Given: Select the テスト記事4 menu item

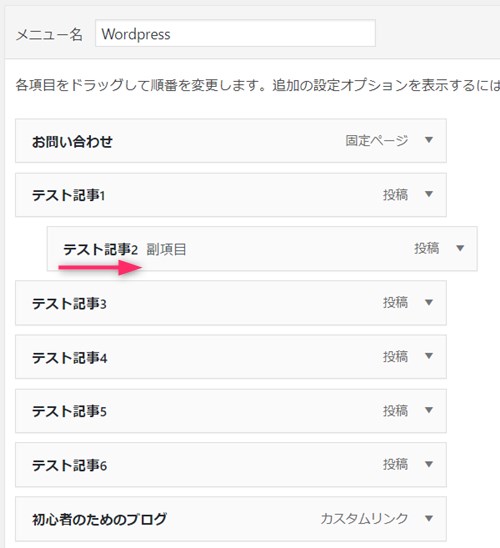Looking at the screenshot, I should pos(231,356).
